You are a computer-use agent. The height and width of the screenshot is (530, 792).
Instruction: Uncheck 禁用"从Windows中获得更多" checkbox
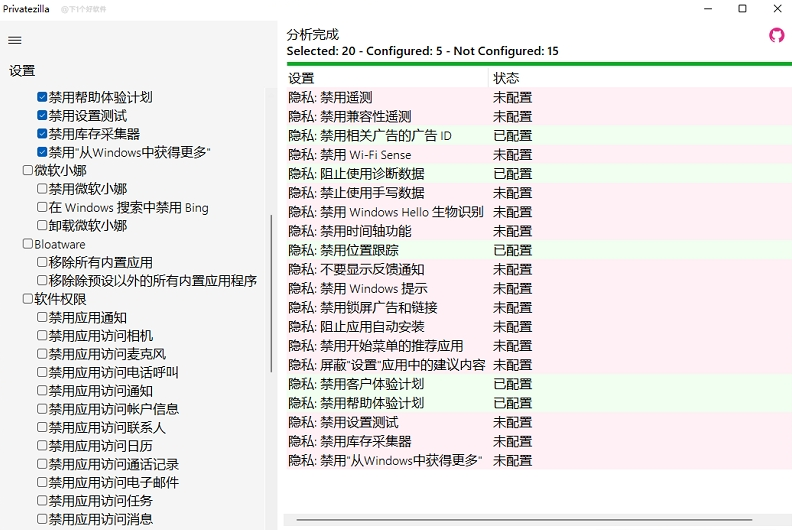[42, 152]
